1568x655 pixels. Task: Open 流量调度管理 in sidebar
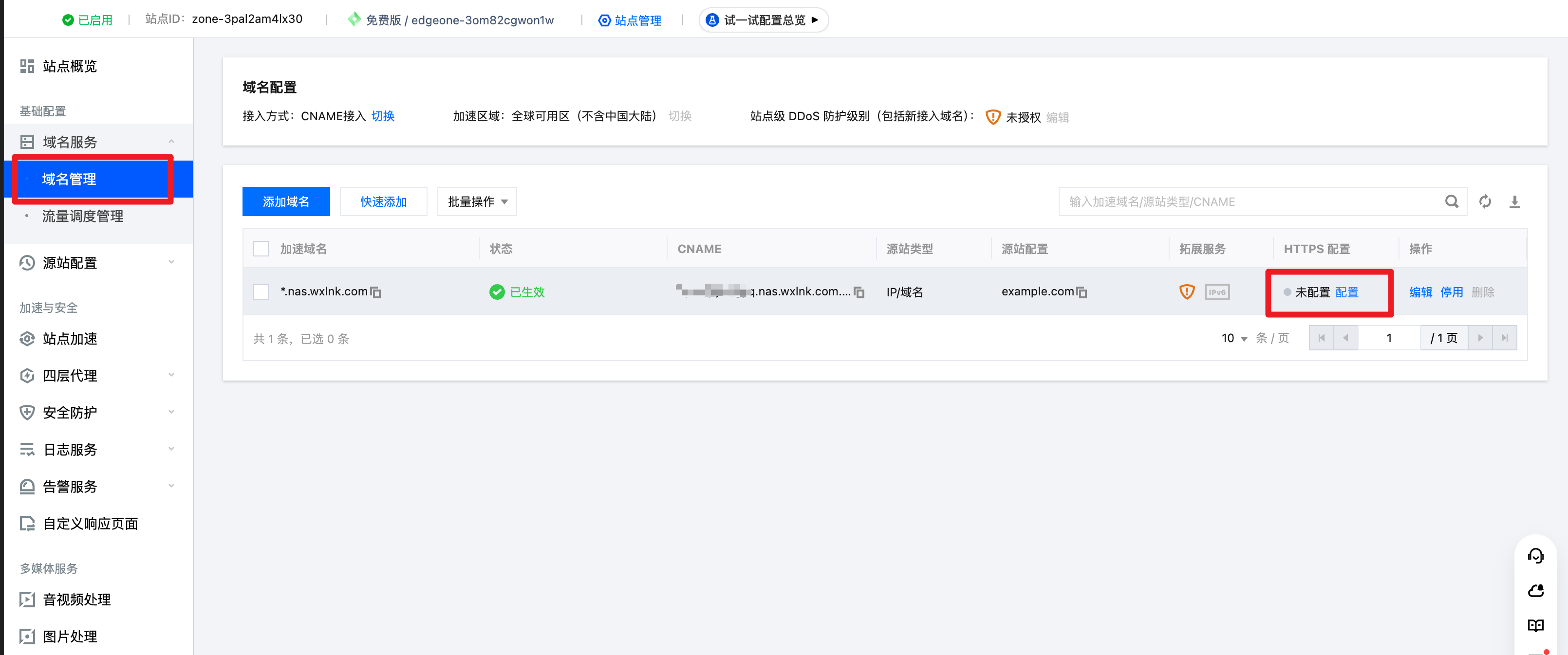tap(83, 216)
